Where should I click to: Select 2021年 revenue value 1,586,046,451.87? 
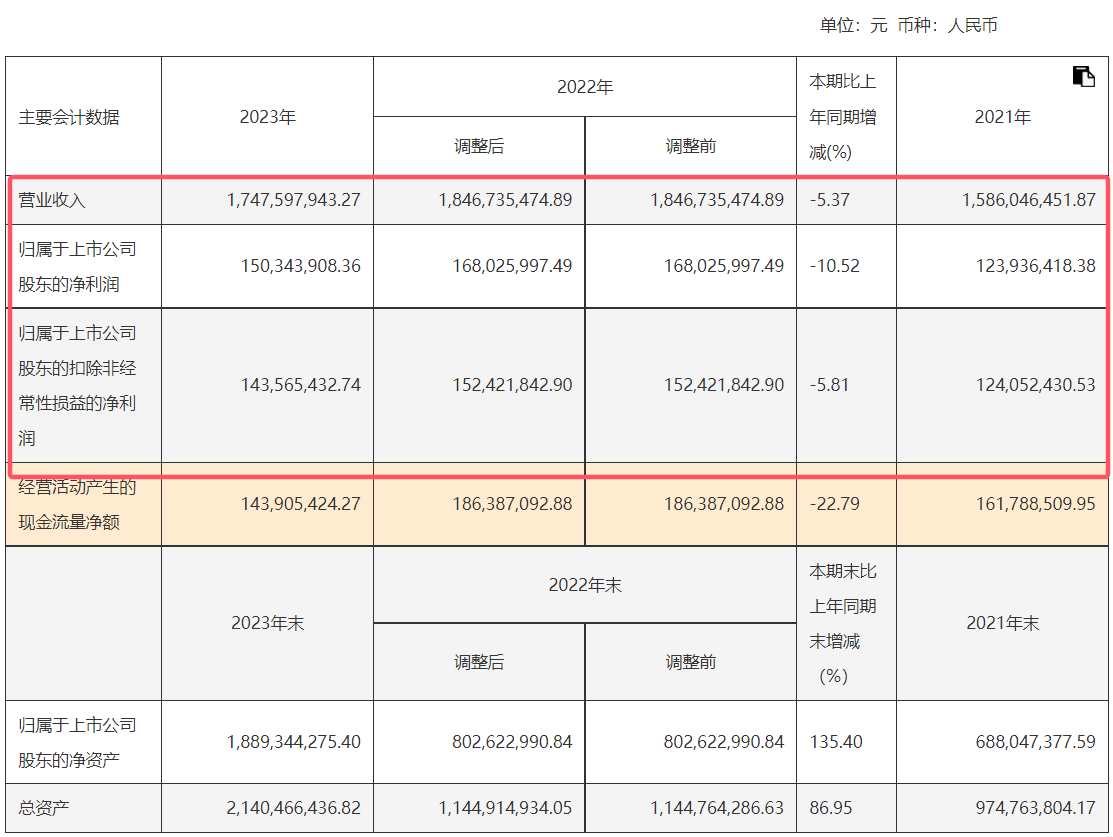coord(1029,200)
